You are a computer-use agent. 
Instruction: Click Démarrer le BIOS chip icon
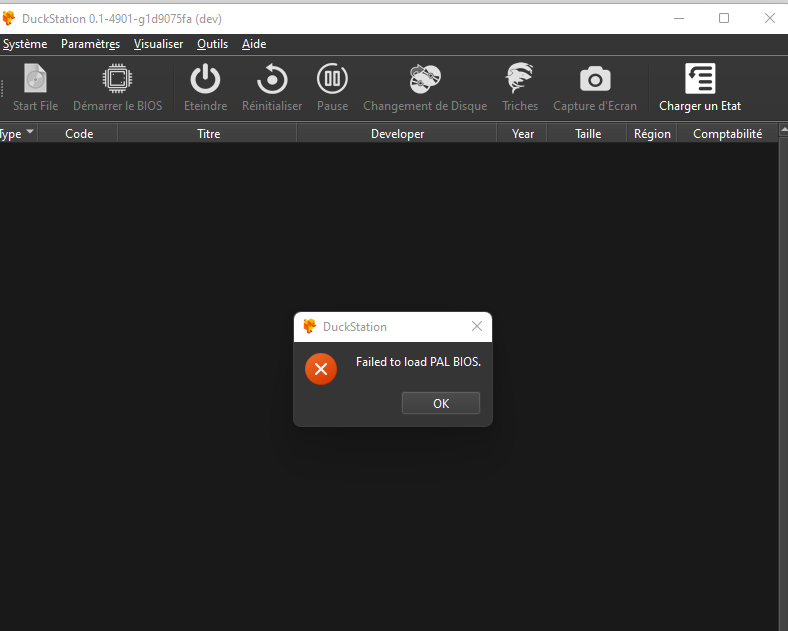[117, 78]
